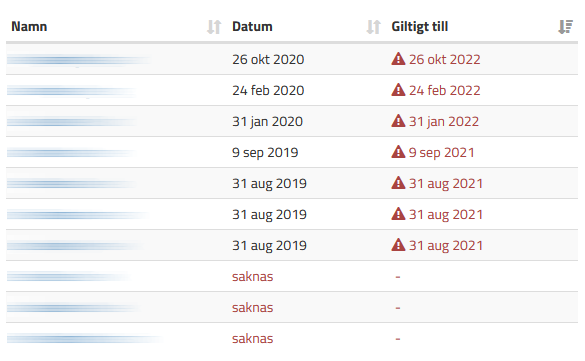The height and width of the screenshot is (361, 585).
Task: Open blurred name link in last row
Action: pyautogui.click(x=85, y=339)
